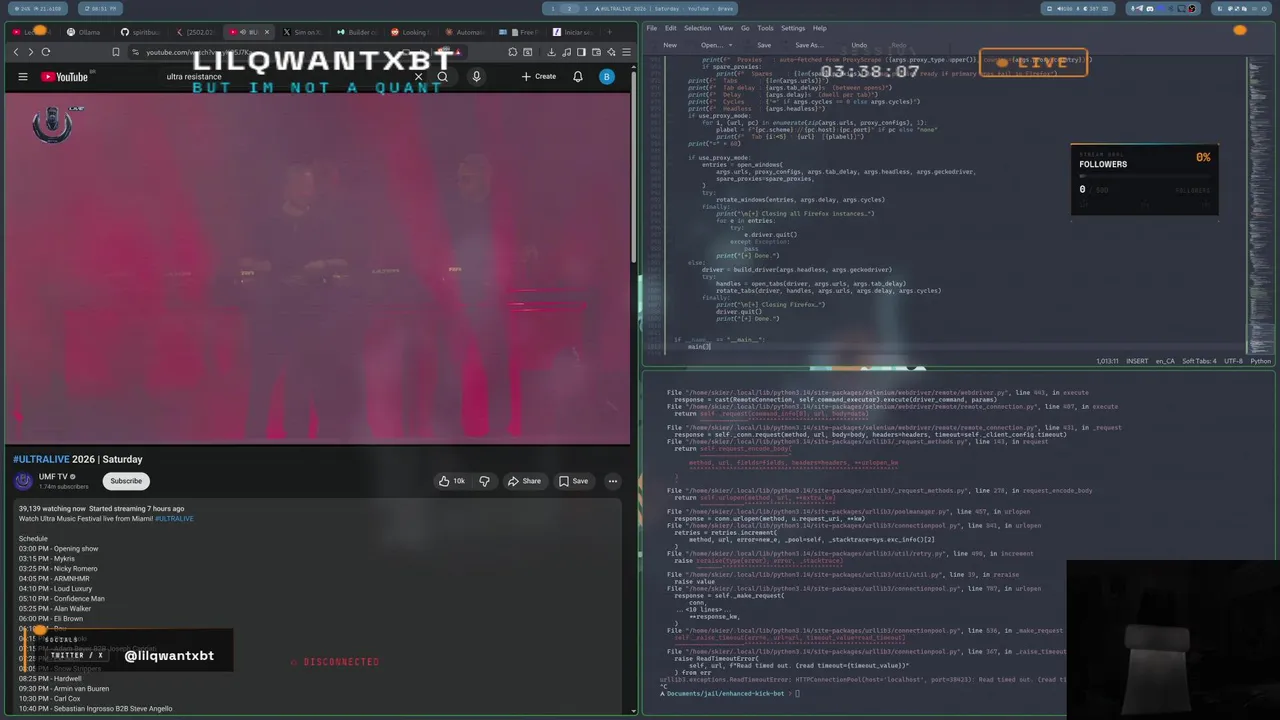The width and height of the screenshot is (1280, 720).
Task: Open the editor Selection menu
Action: click(x=698, y=28)
